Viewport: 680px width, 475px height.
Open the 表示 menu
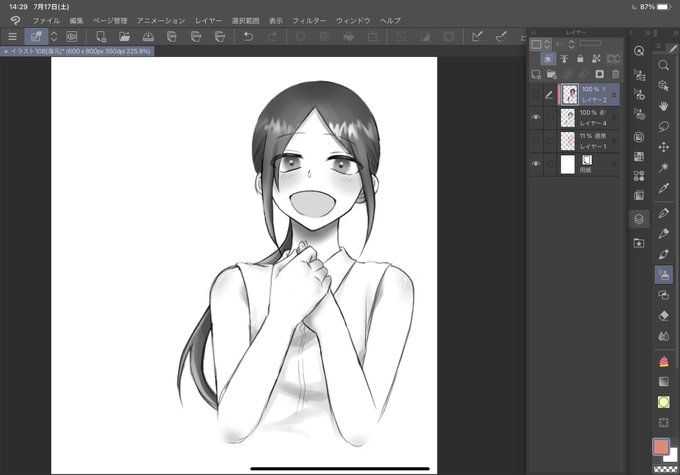click(275, 20)
